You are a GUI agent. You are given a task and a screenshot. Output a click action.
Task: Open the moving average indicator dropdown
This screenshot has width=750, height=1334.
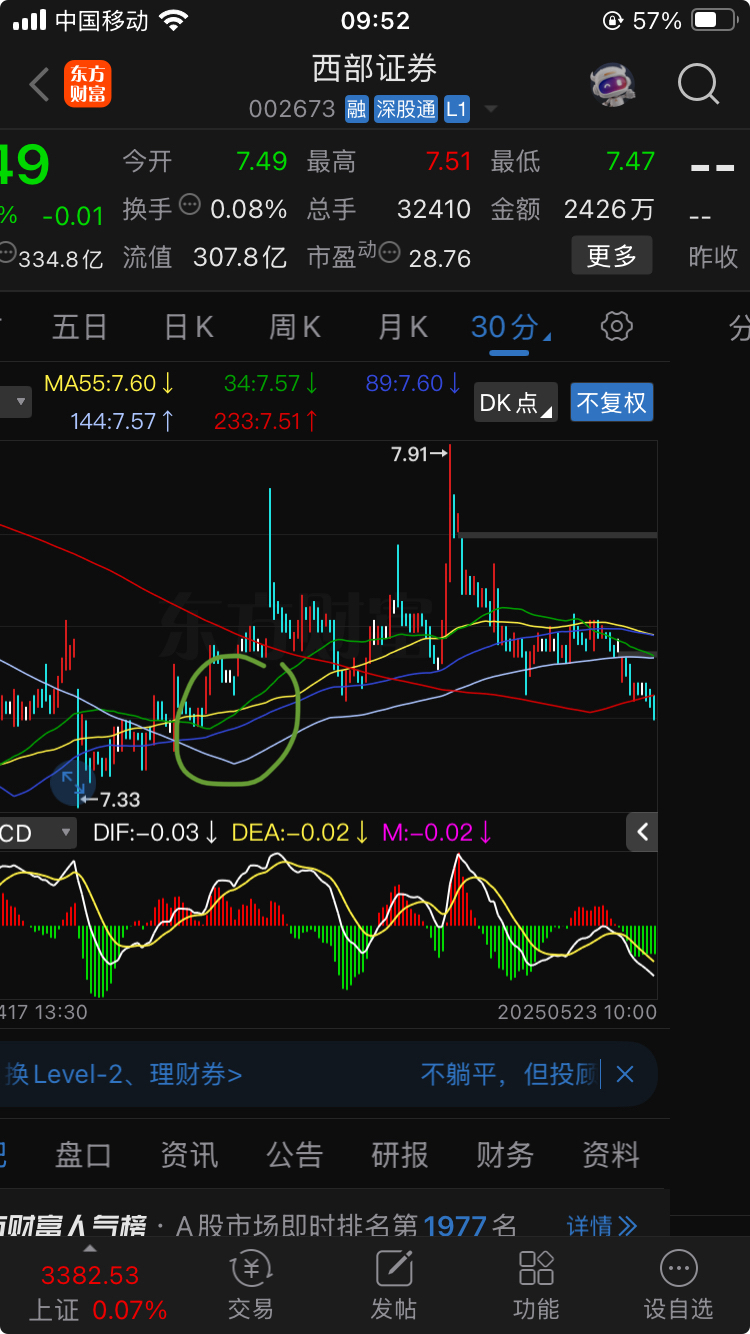(17, 403)
